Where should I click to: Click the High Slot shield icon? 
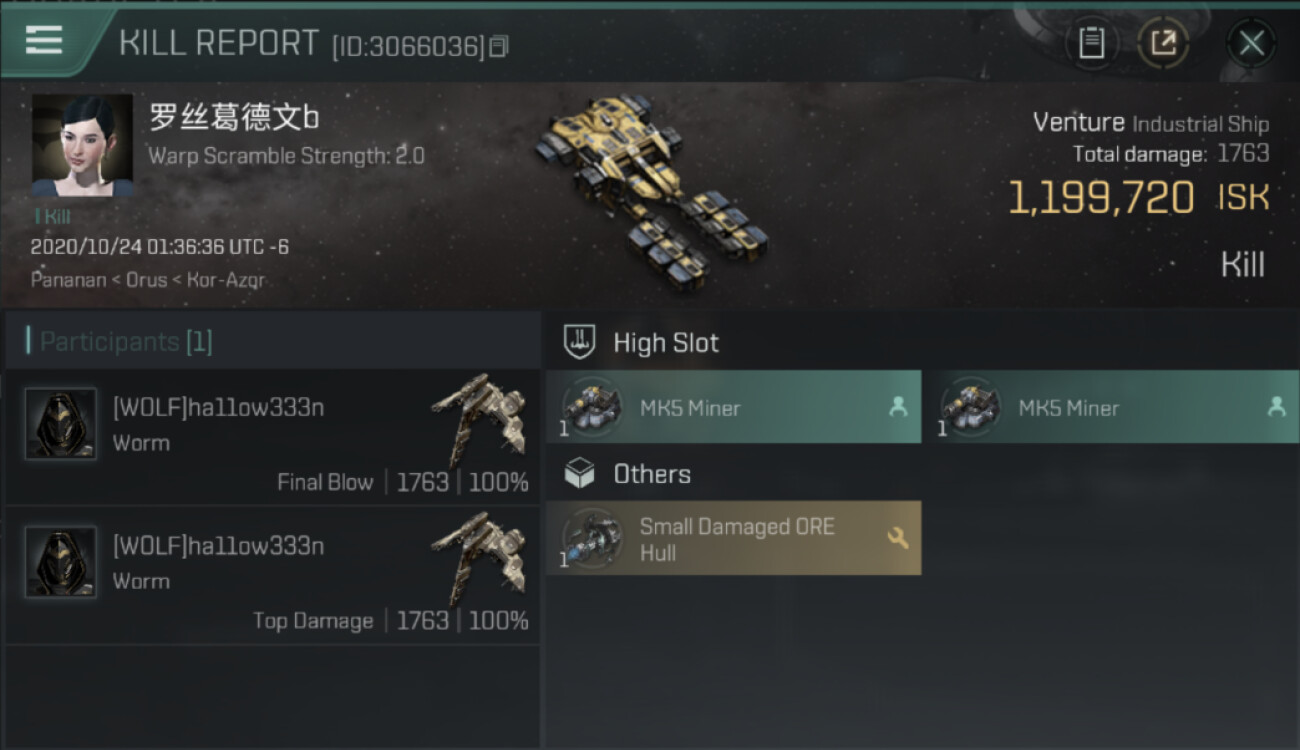[x=580, y=342]
